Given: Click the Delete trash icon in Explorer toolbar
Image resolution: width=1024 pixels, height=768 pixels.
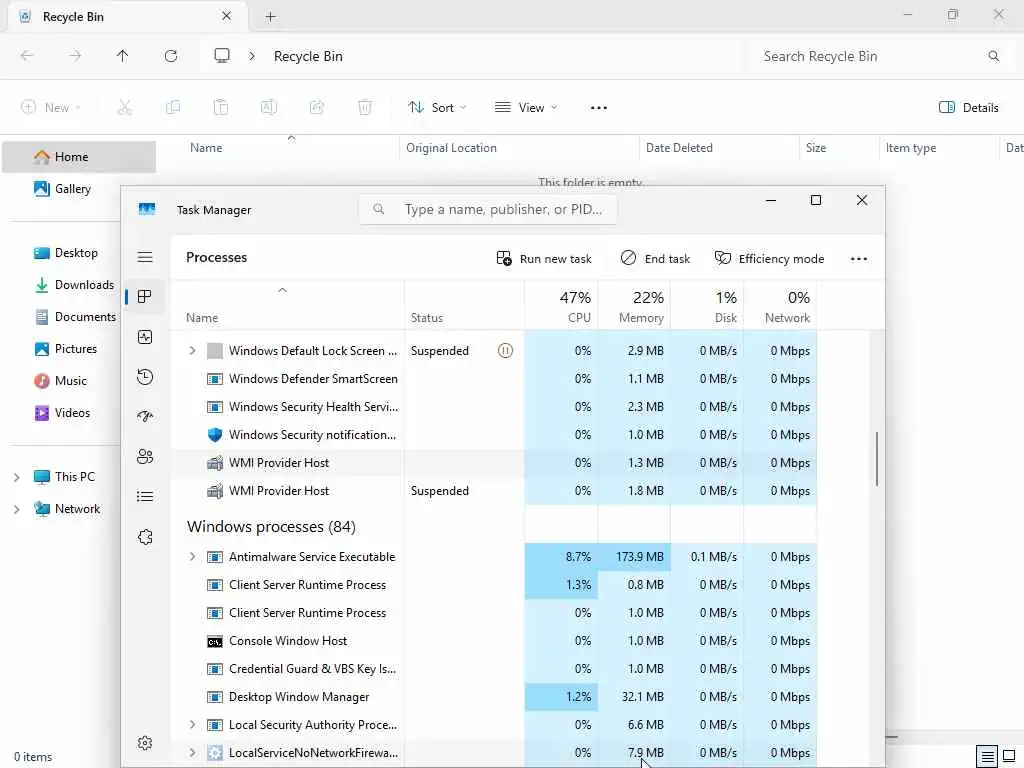Looking at the screenshot, I should pyautogui.click(x=365, y=108).
